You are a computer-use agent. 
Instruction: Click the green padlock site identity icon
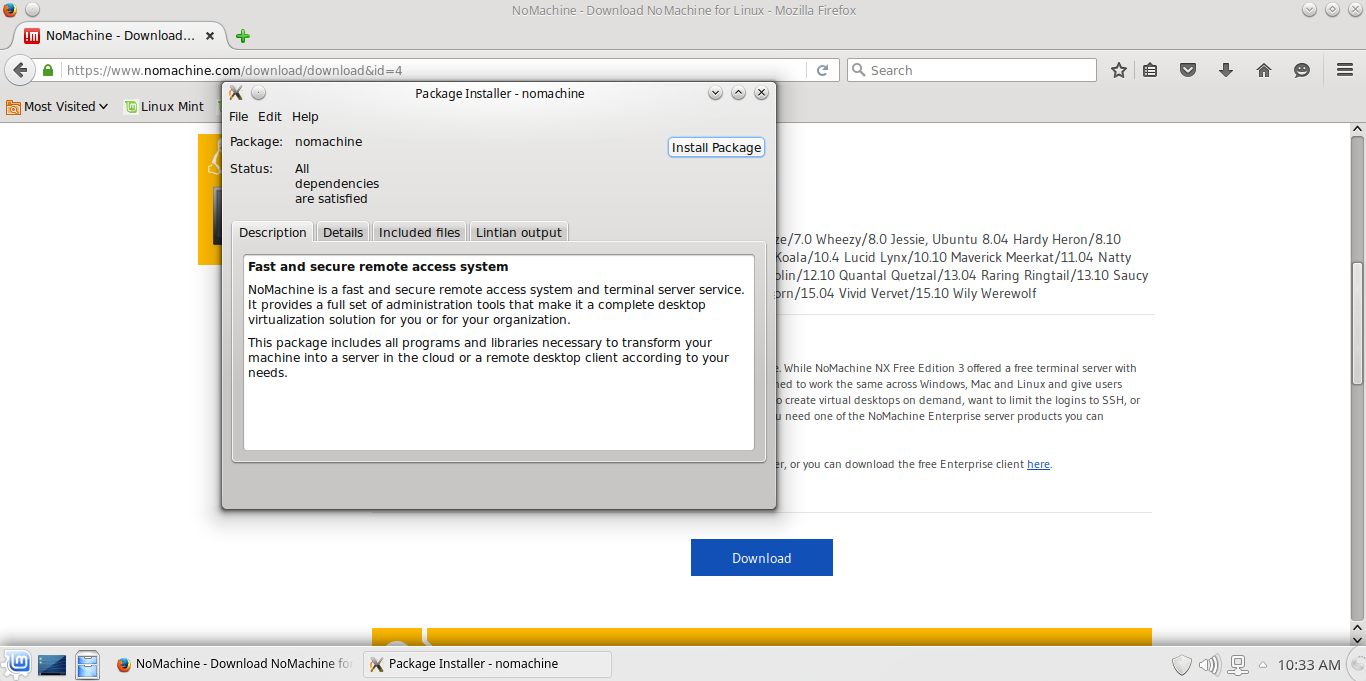tap(47, 71)
